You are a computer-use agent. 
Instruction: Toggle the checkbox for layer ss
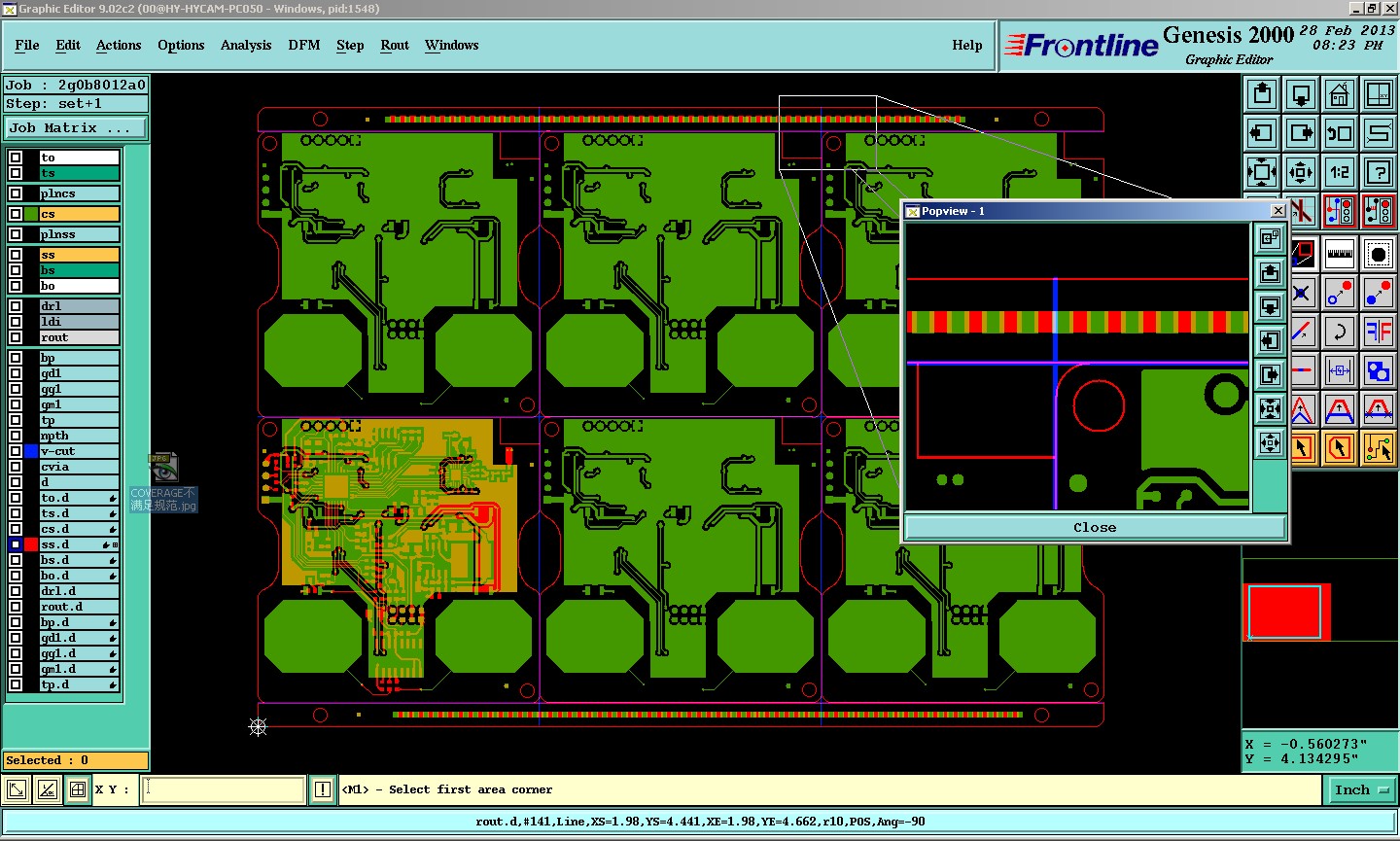coord(16,255)
